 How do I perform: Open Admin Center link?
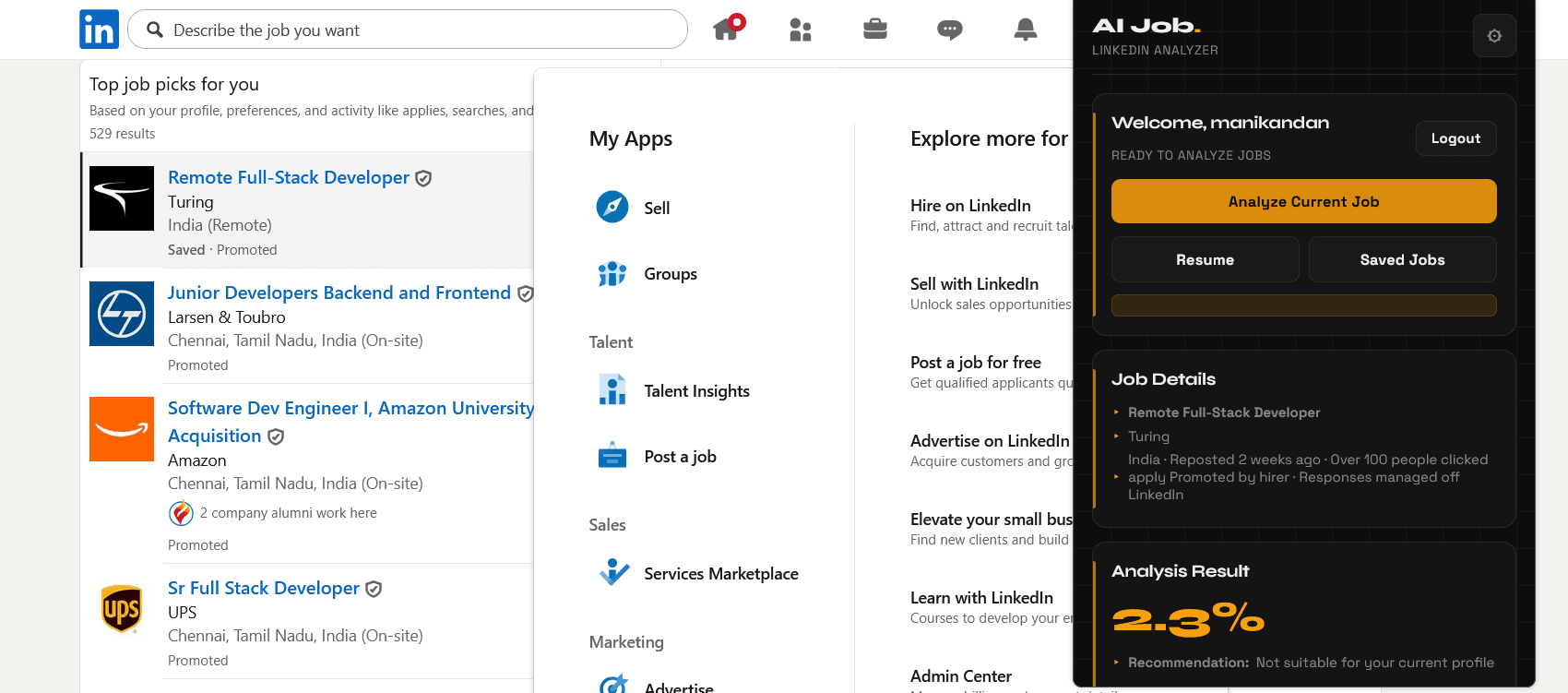pos(961,675)
